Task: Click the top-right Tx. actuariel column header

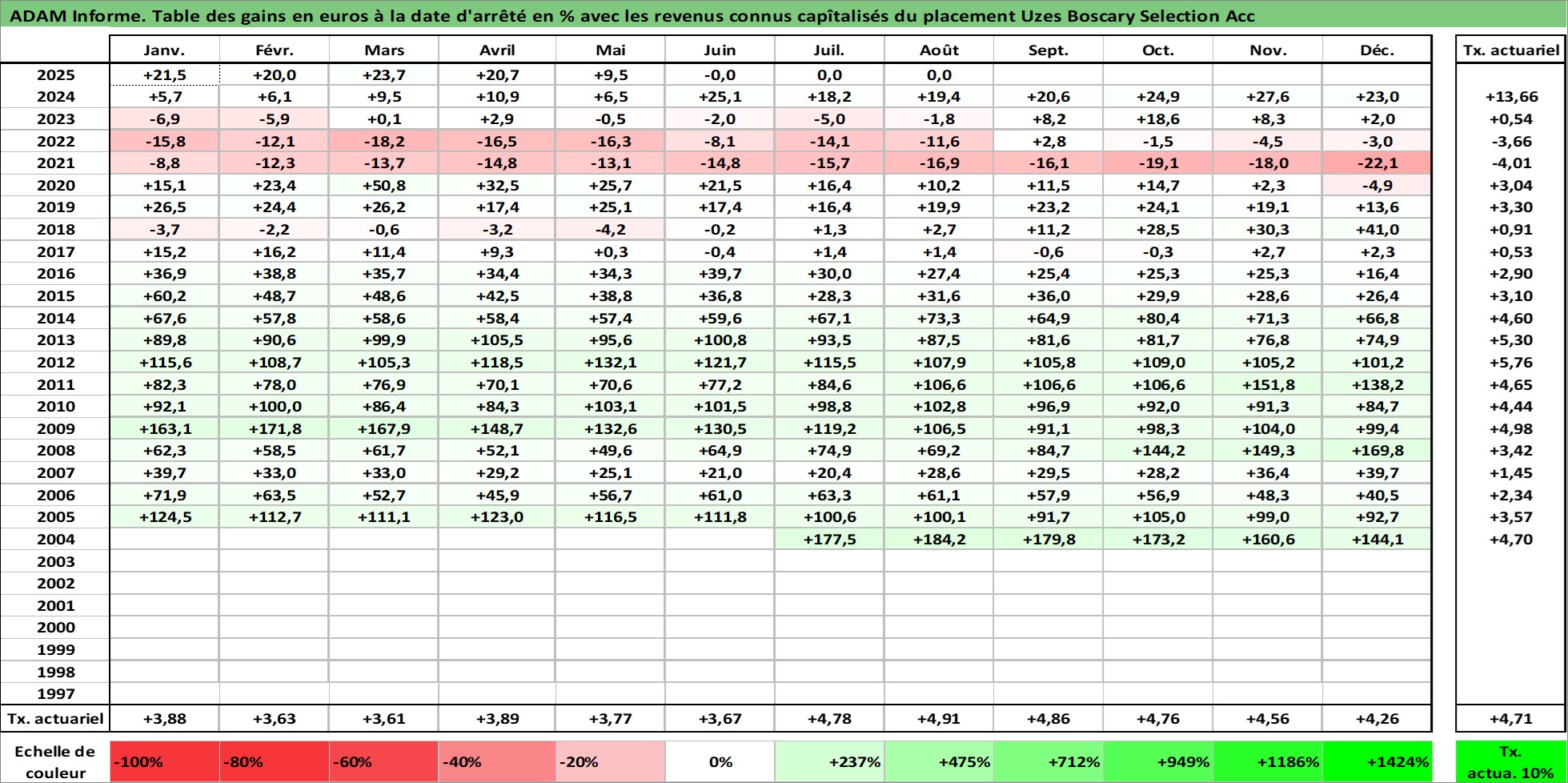Action: coord(1511,50)
